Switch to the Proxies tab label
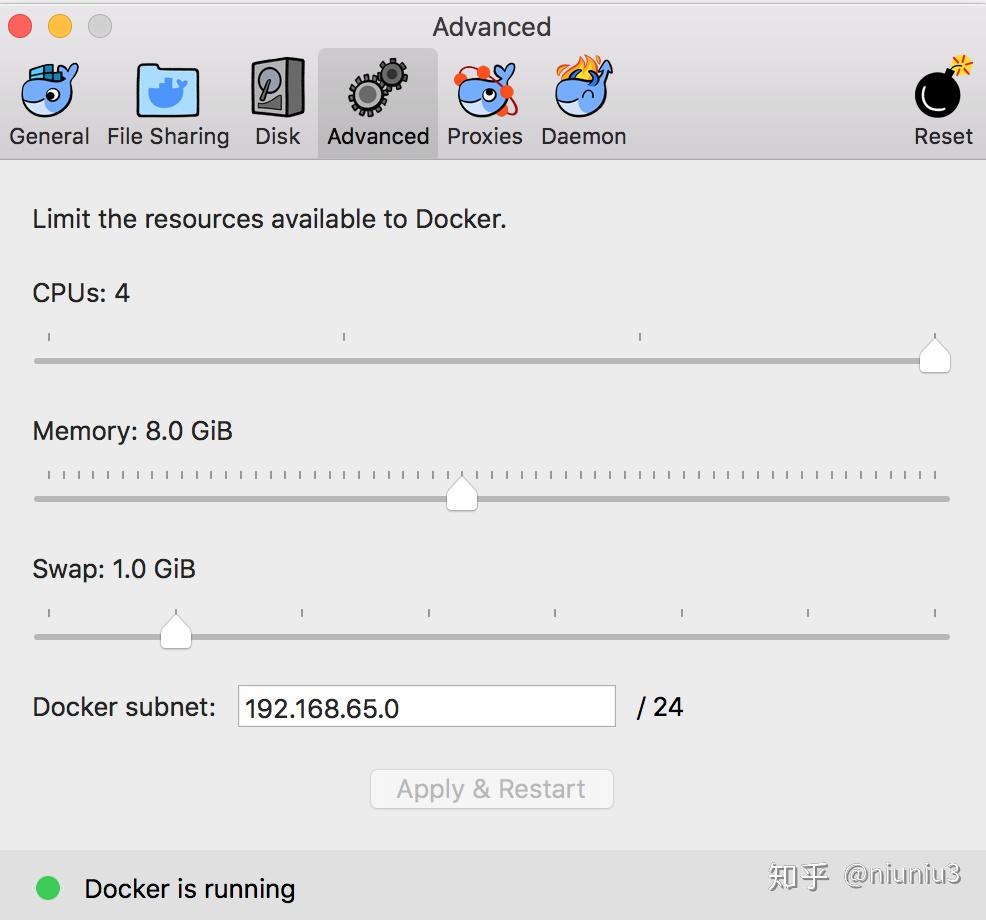 pos(484,136)
